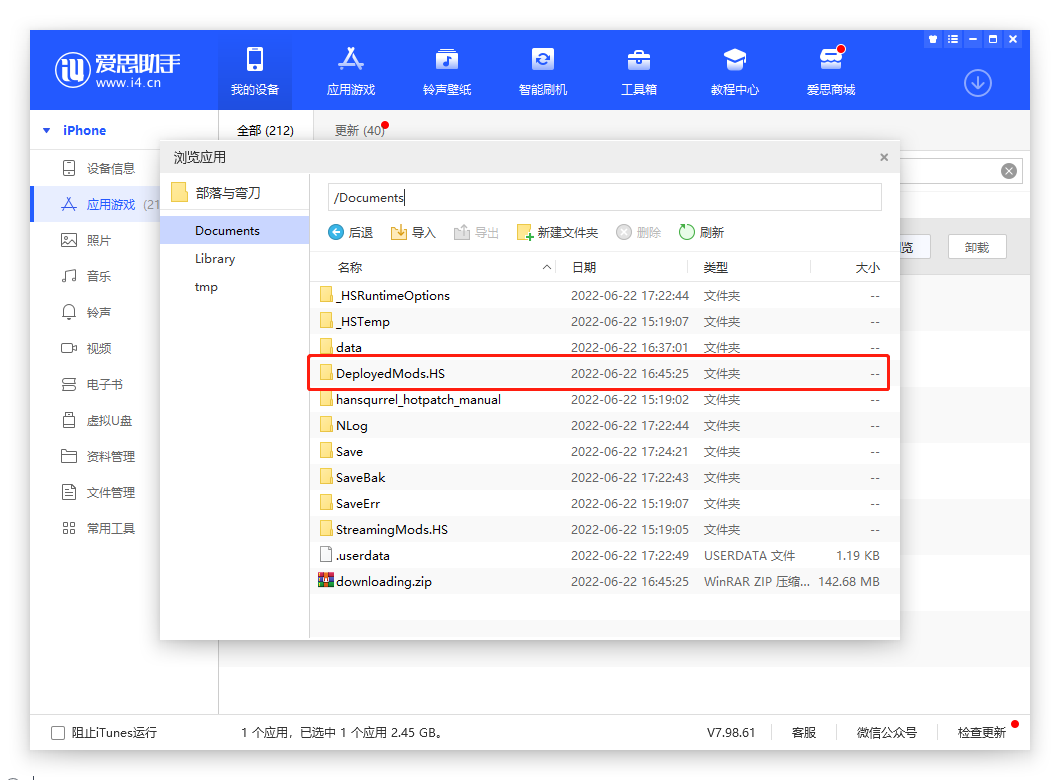The height and width of the screenshot is (780, 1060).
Task: Open the title bar list menu icon
Action: [x=953, y=39]
